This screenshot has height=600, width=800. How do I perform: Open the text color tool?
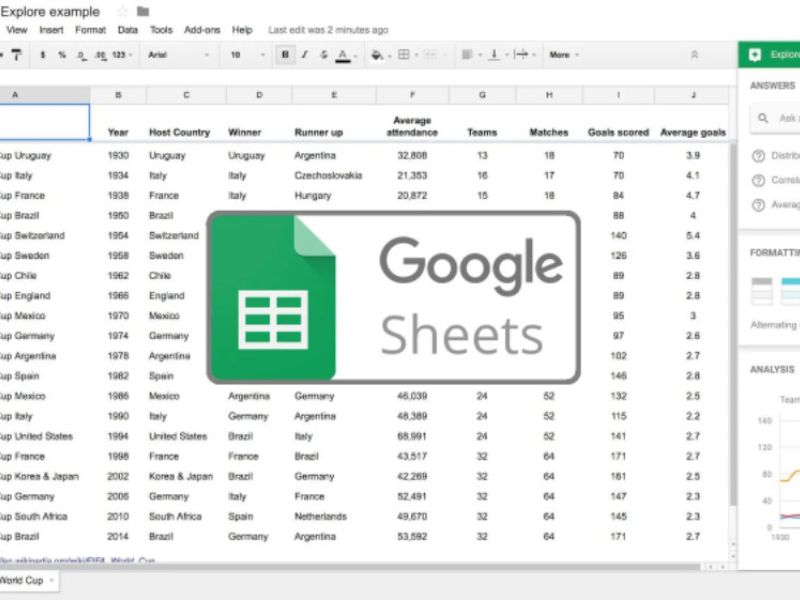(343, 55)
